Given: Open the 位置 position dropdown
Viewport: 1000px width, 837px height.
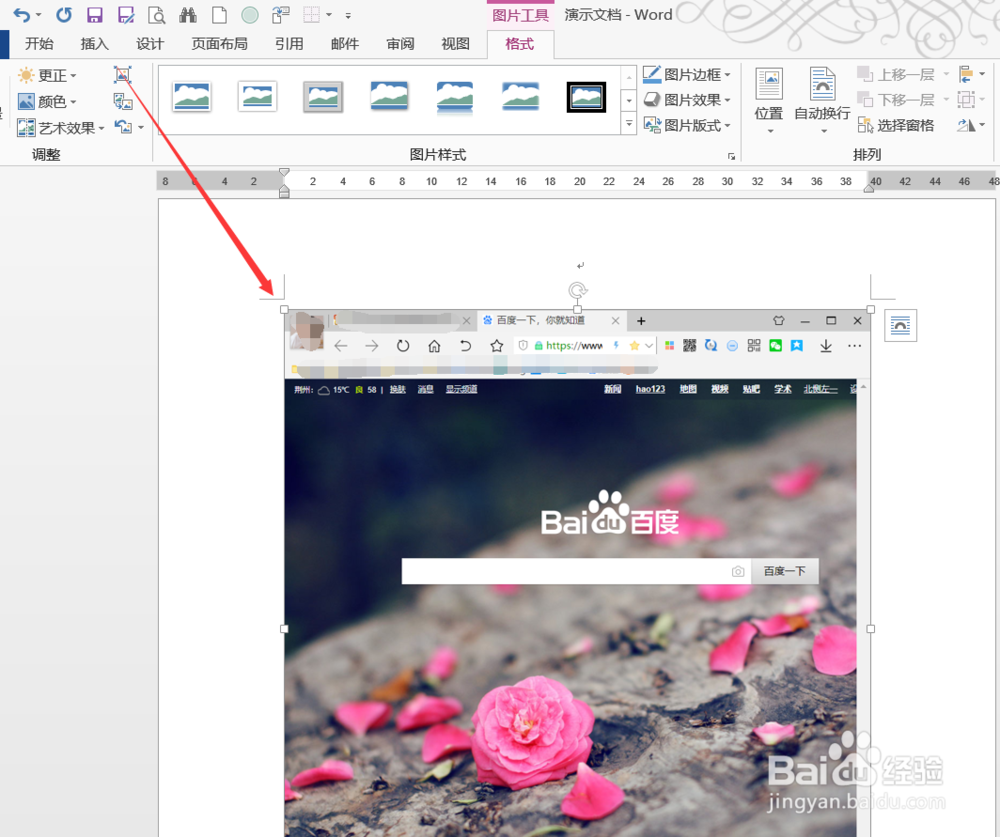Looking at the screenshot, I should (768, 100).
